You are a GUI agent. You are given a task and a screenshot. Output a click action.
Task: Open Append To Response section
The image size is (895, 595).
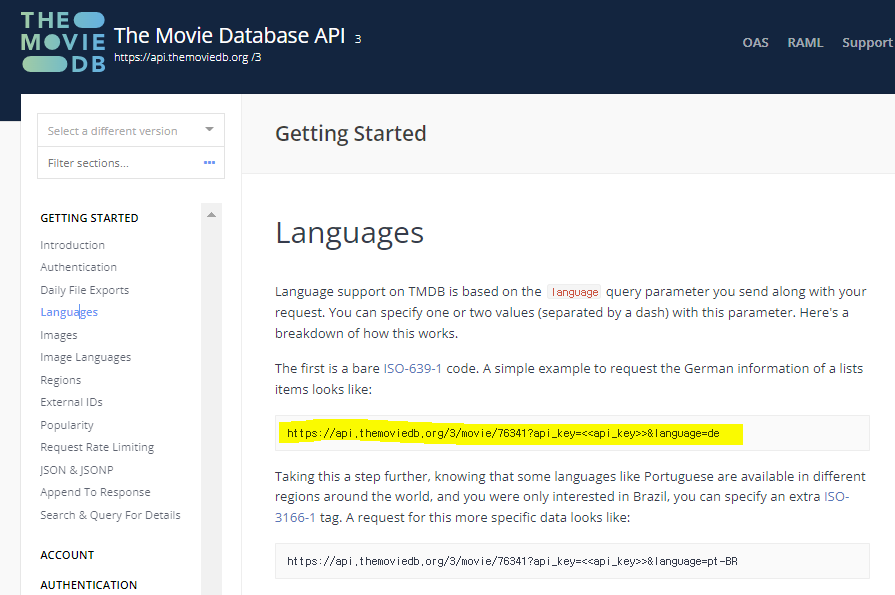coord(95,492)
